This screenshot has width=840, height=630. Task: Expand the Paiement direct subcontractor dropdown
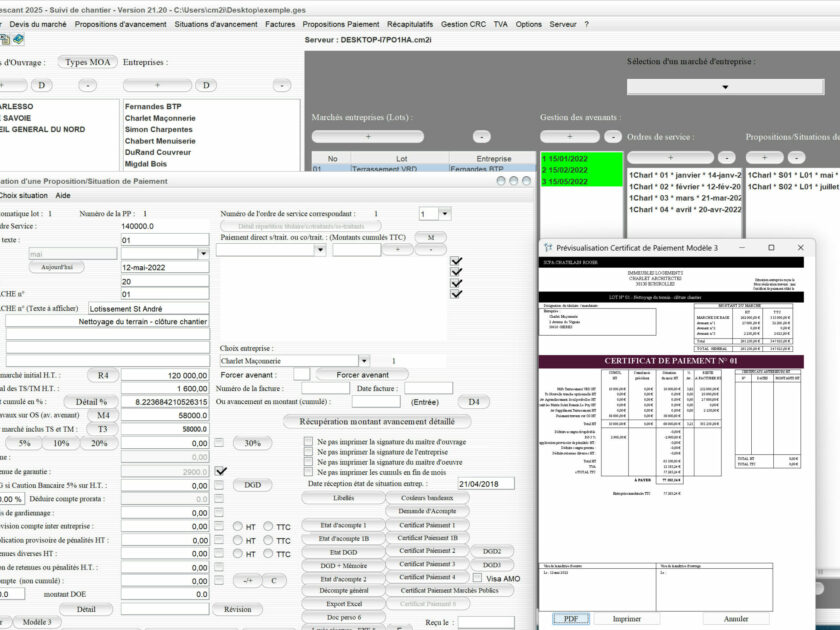point(320,250)
